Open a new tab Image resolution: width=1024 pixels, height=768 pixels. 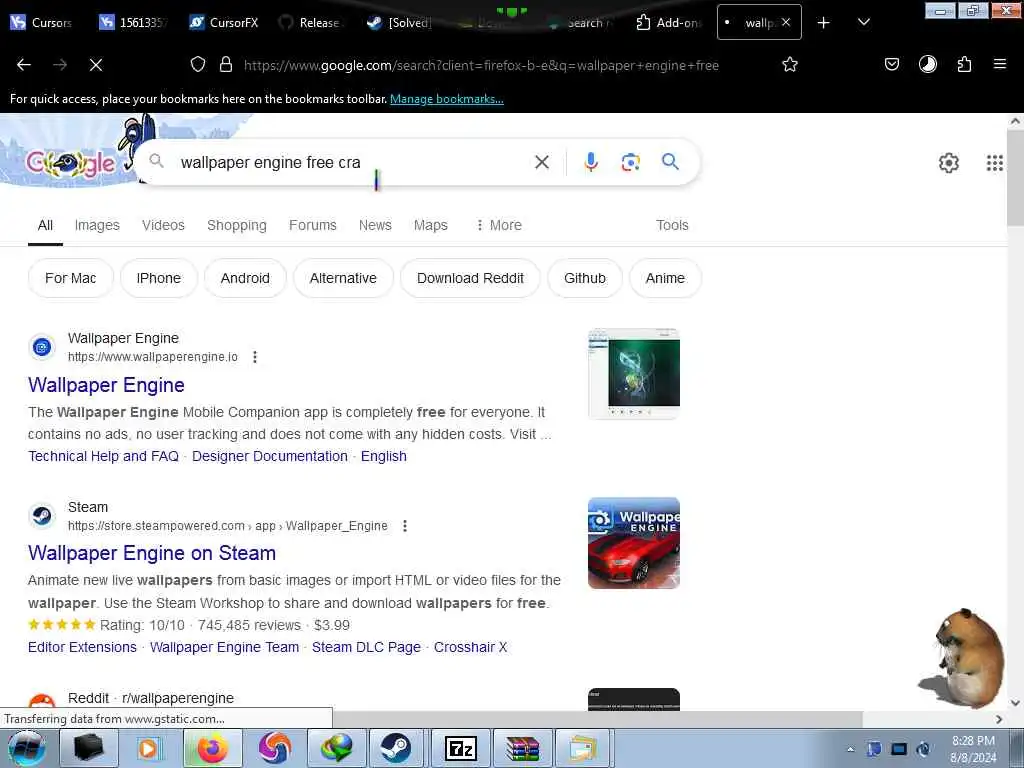(824, 23)
